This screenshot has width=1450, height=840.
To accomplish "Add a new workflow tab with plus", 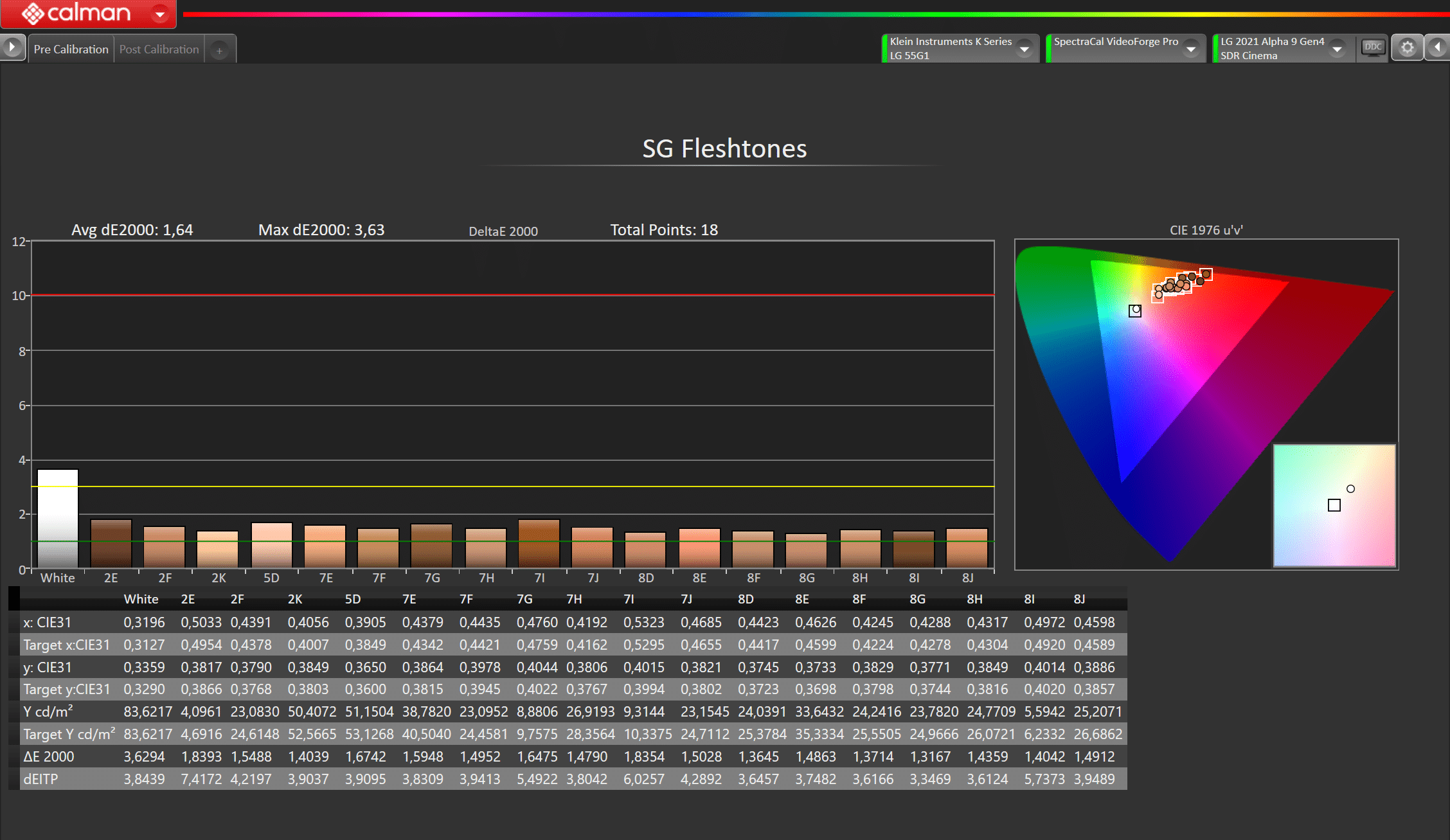I will tap(219, 50).
